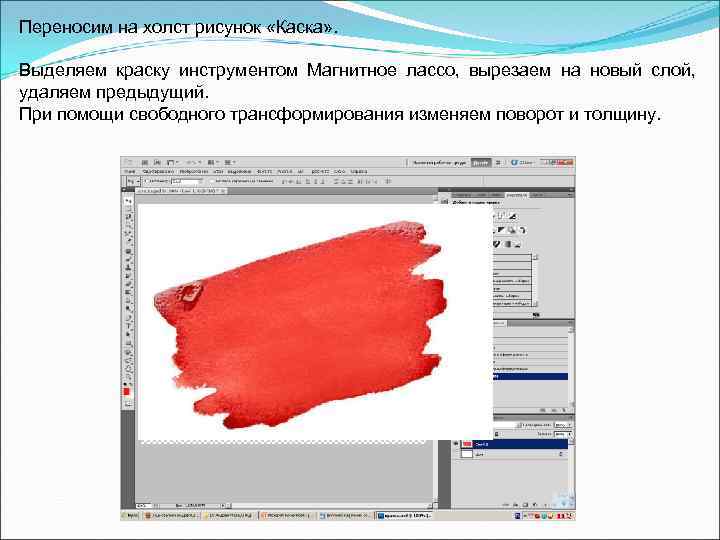Toggle Quick Mask mode button
This screenshot has width=720, height=540.
click(128, 404)
